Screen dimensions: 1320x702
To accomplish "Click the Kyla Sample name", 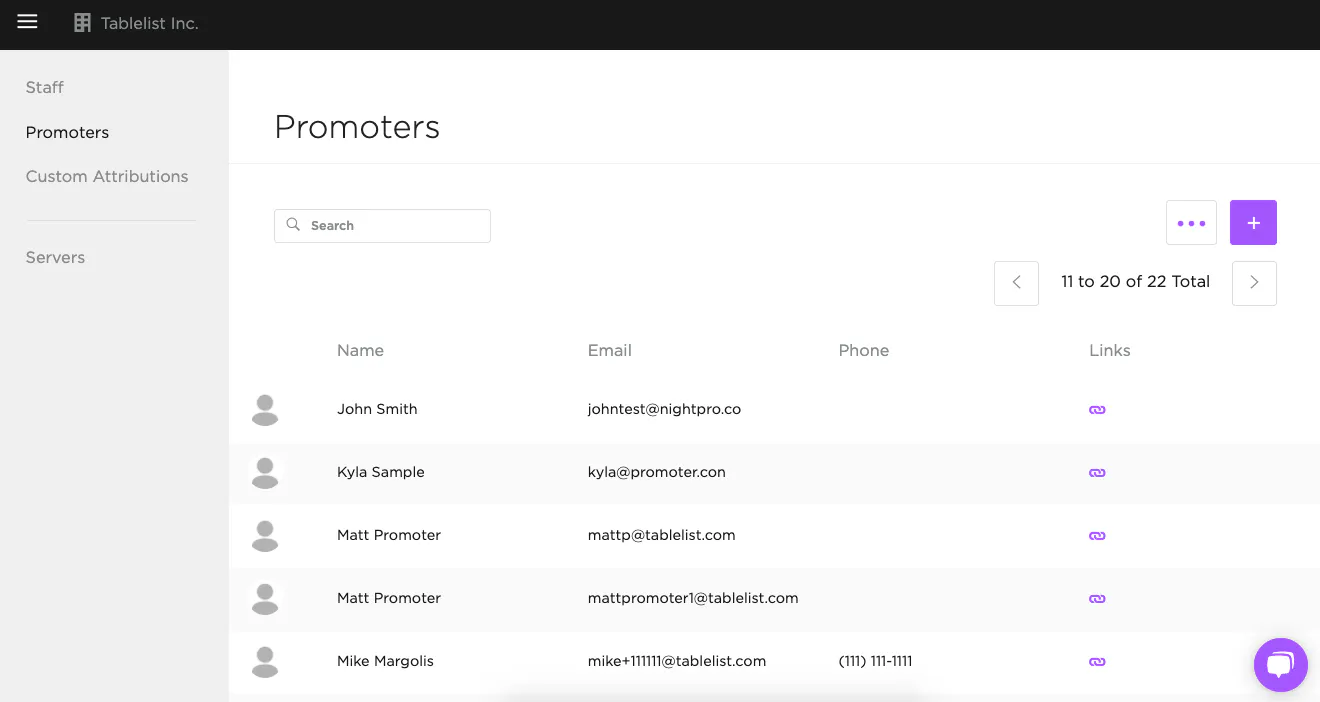I will 380,472.
